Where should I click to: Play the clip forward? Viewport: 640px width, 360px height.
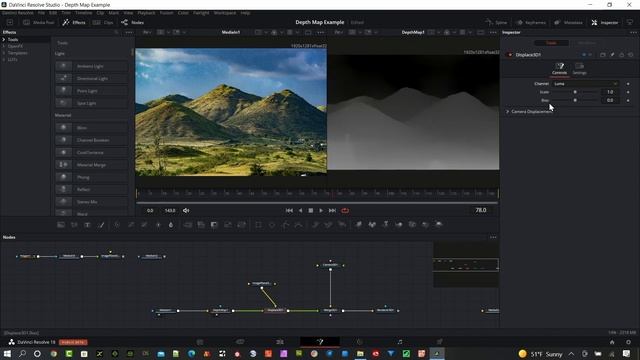point(321,210)
